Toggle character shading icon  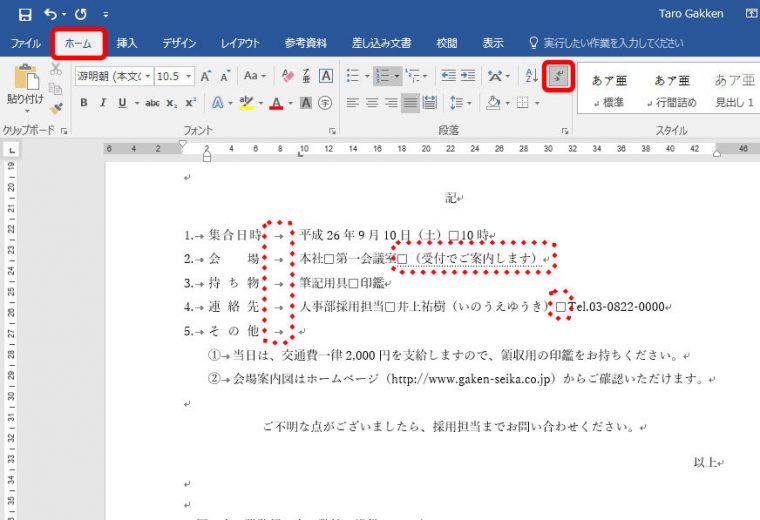[306, 103]
